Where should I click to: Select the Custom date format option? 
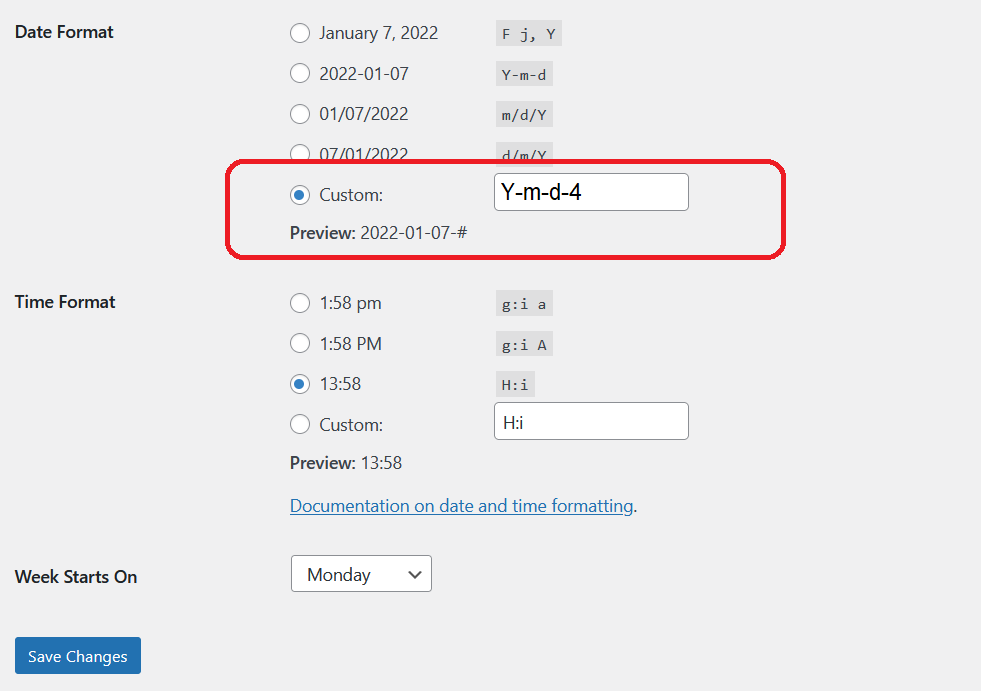300,195
